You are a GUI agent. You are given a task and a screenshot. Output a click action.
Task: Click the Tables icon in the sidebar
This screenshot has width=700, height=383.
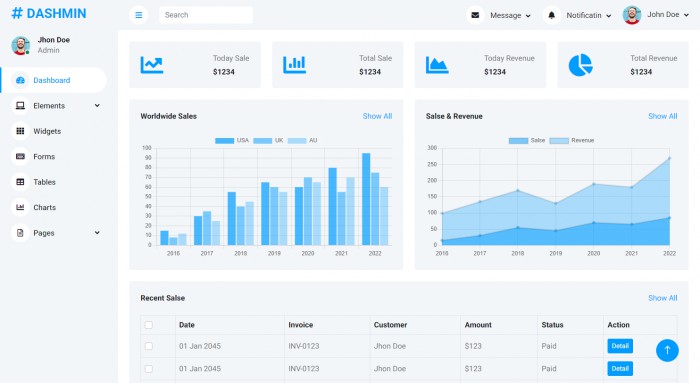click(x=20, y=182)
